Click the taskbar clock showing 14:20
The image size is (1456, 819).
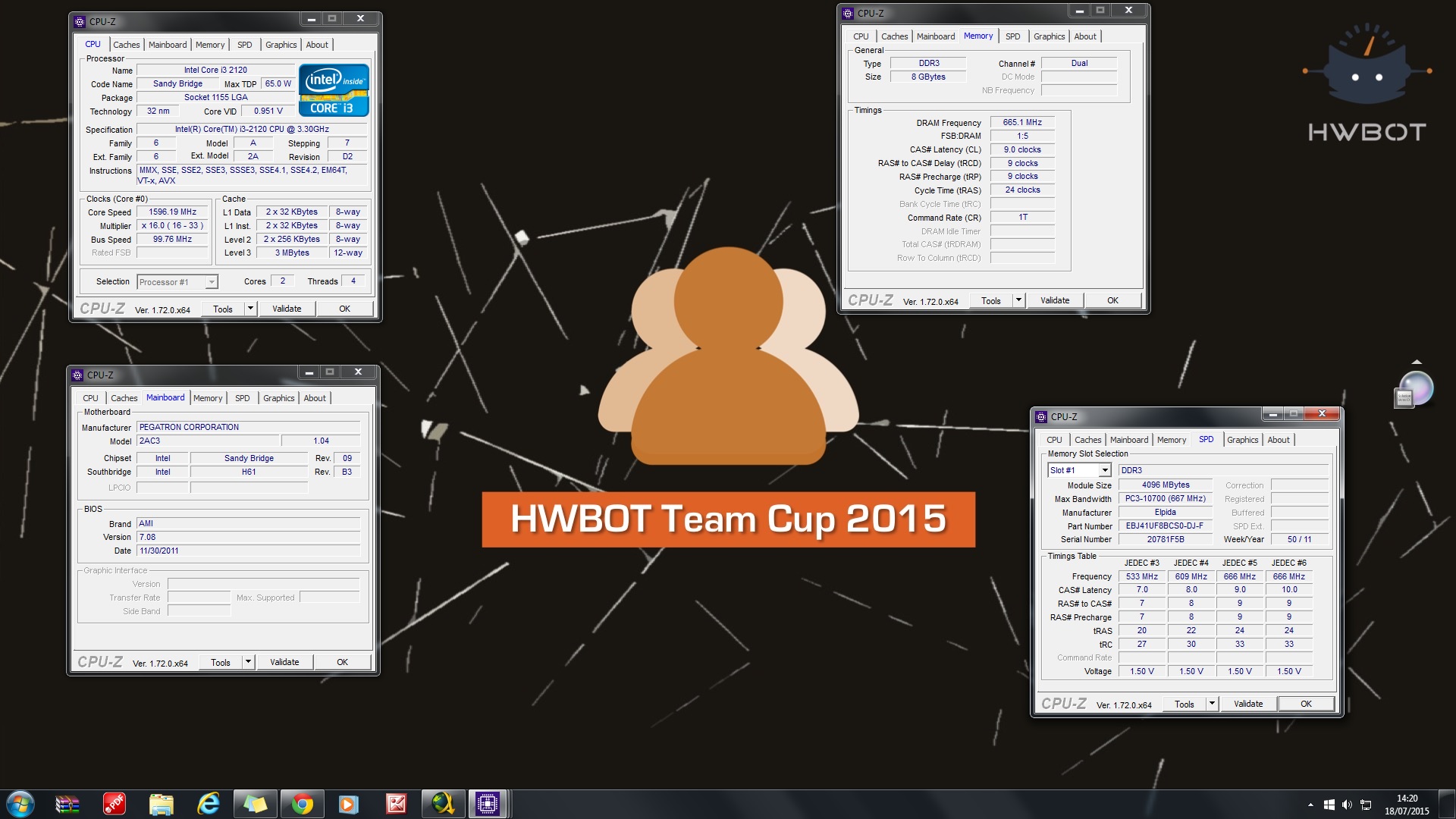[1407, 805]
